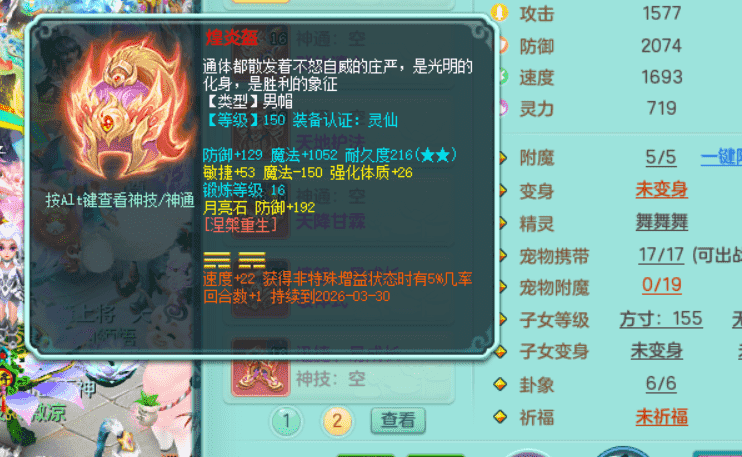Switch to equipment page 2
742x457 pixels.
[337, 421]
